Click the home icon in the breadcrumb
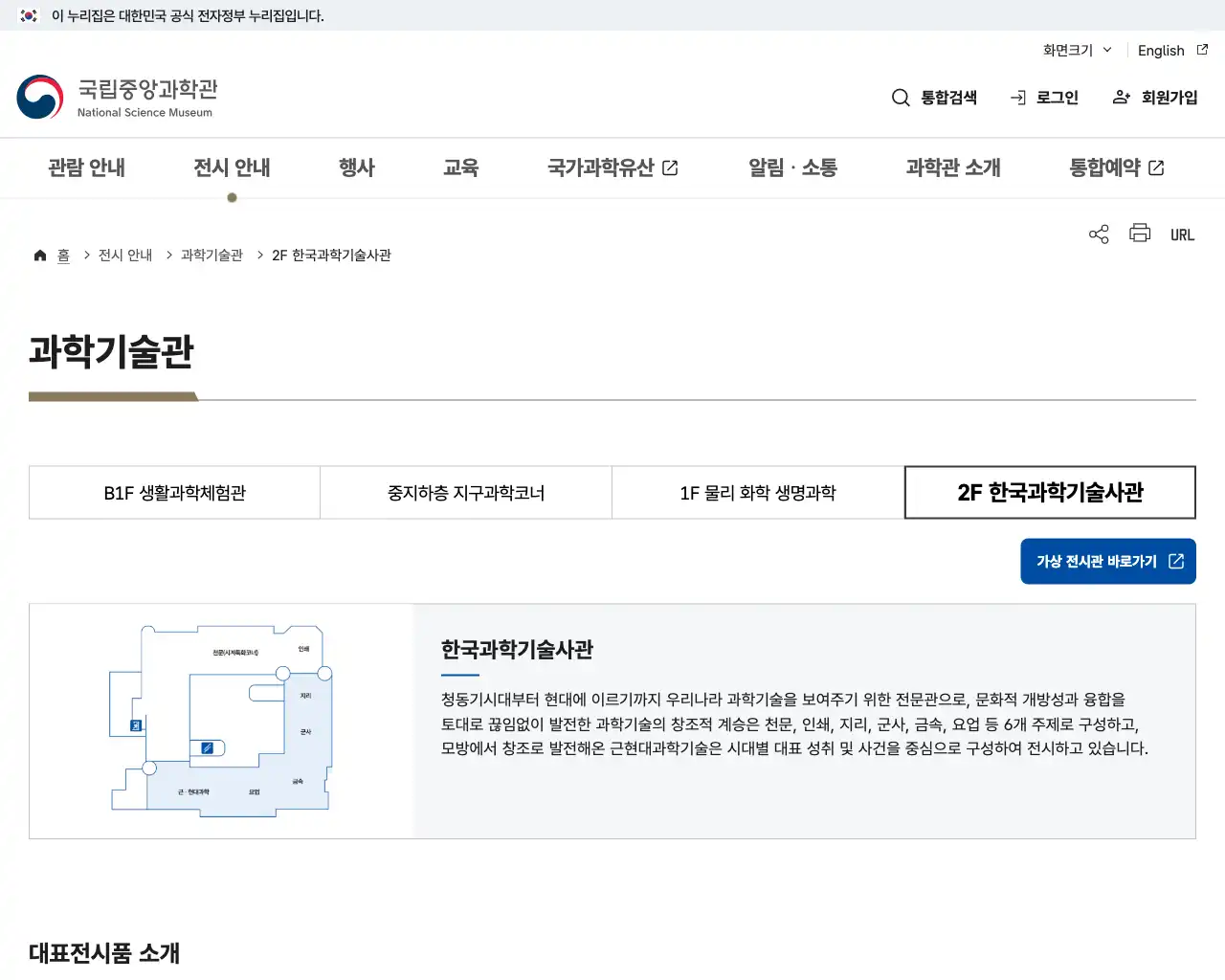Image resolution: width=1225 pixels, height=980 pixels. click(x=40, y=254)
